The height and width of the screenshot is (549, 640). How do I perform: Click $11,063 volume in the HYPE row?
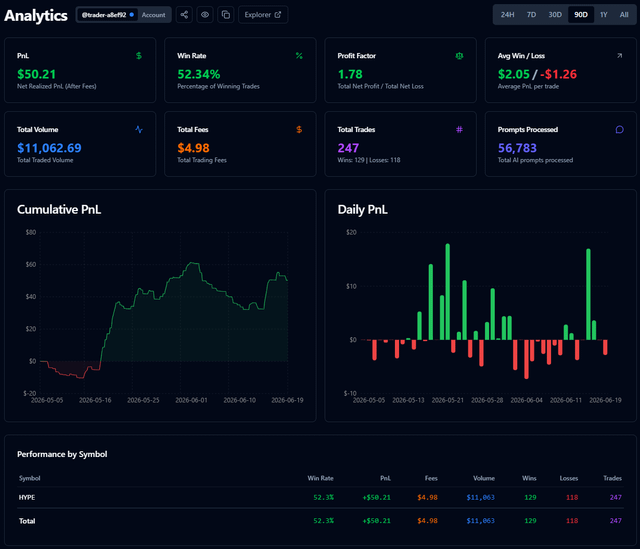[x=480, y=498]
